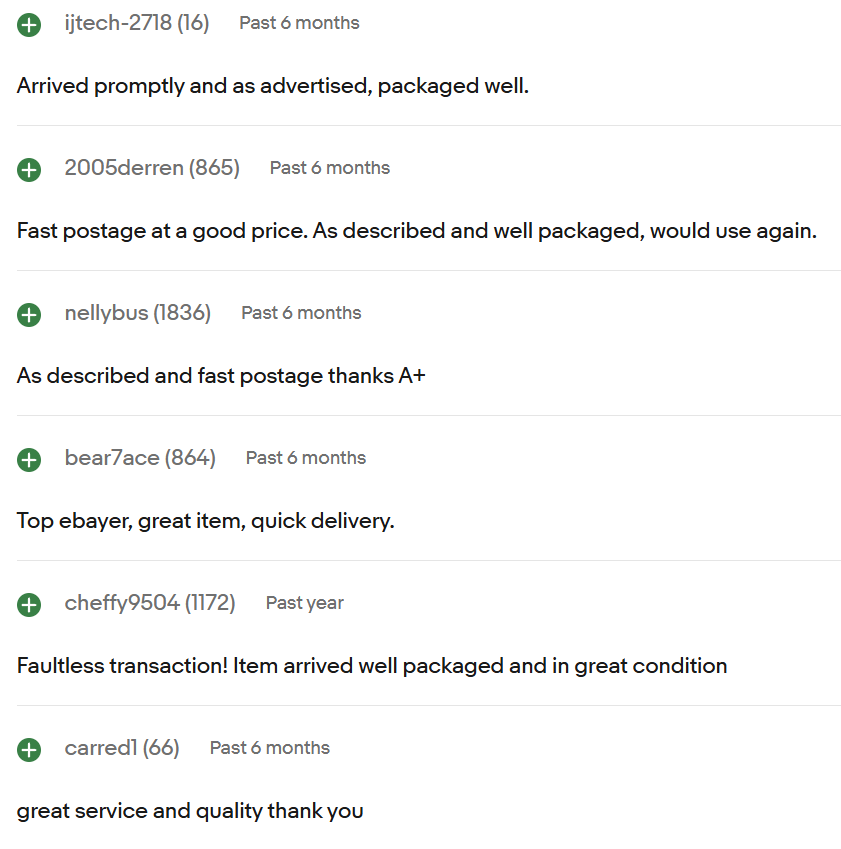Click green plus icon next to 2005derren
Viewport: 841px width, 849px height.
coord(29,170)
